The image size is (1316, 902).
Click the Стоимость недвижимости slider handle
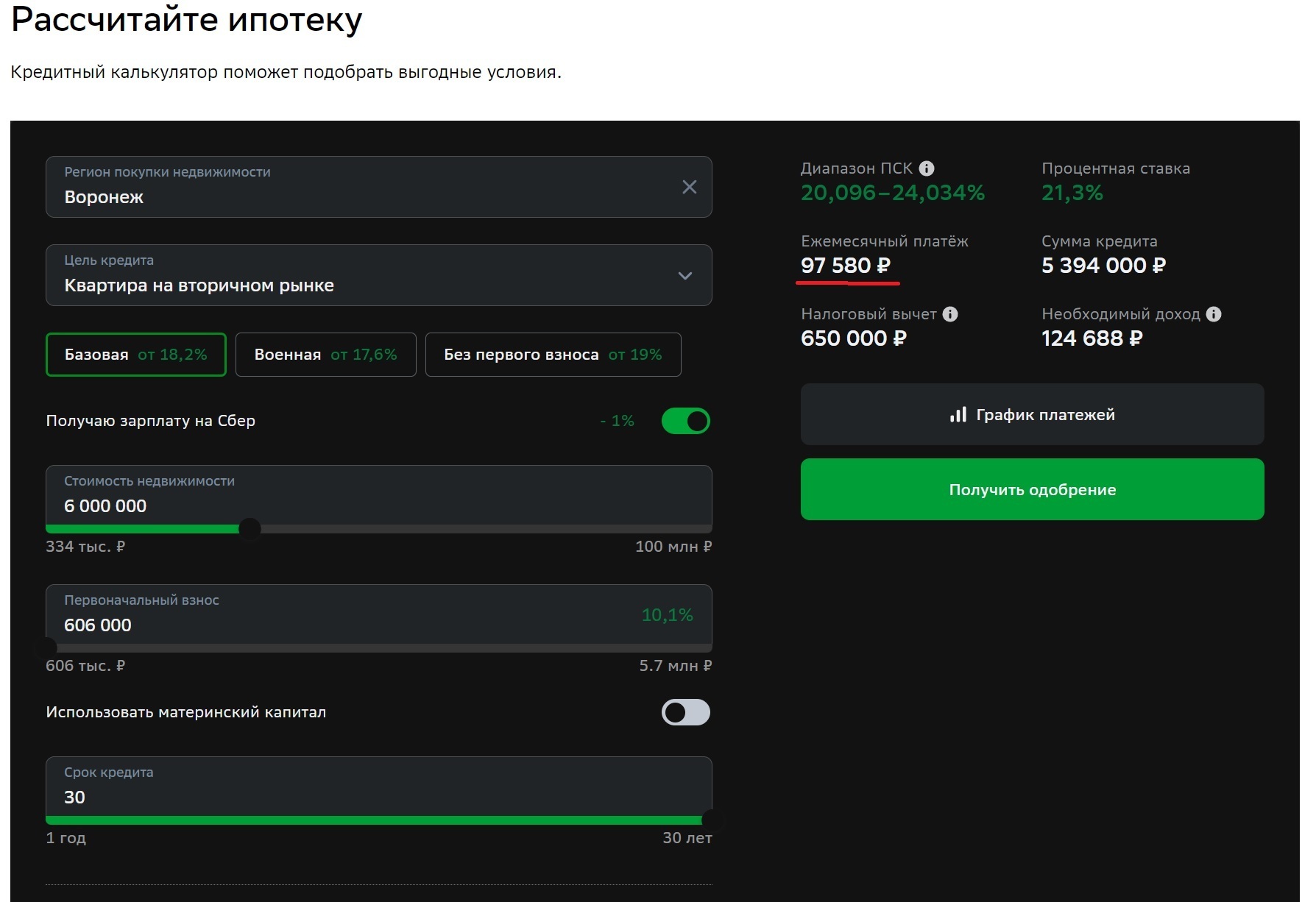[x=250, y=529]
